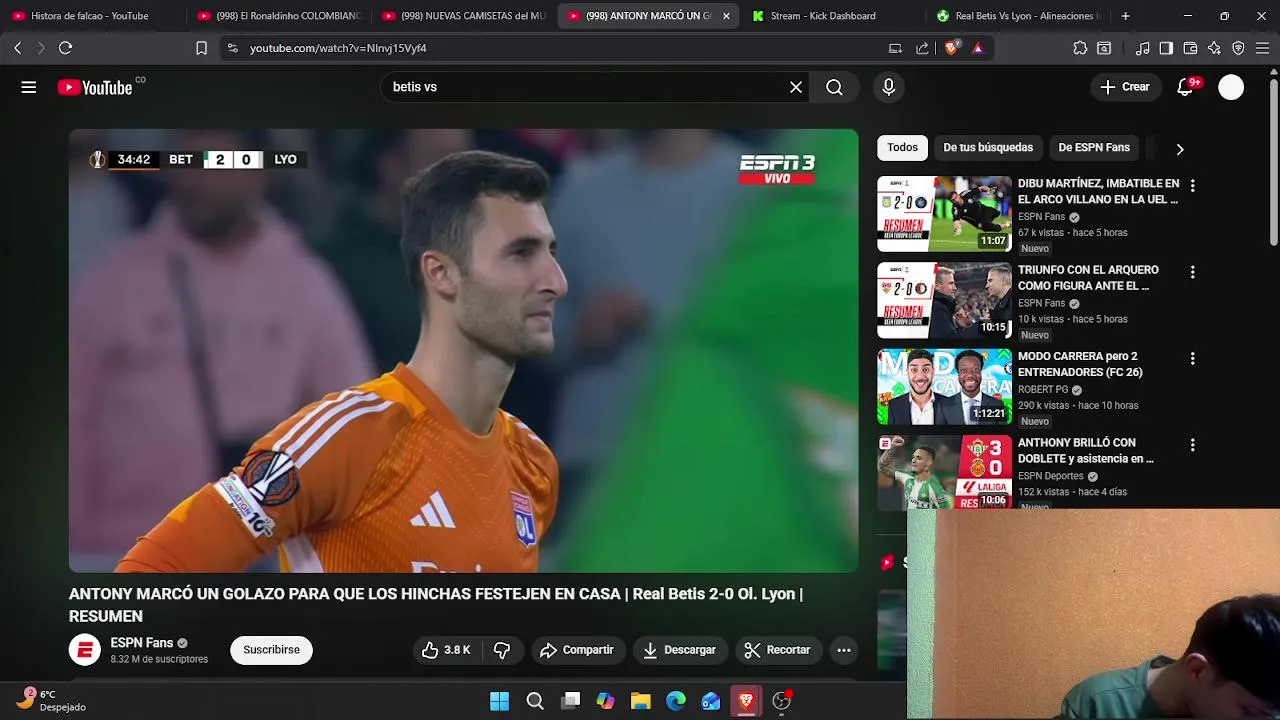Open 'ANTHONY BRILLÓ CON DOBLETE' thumbnail
Screen dimensions: 1280x720
point(944,472)
